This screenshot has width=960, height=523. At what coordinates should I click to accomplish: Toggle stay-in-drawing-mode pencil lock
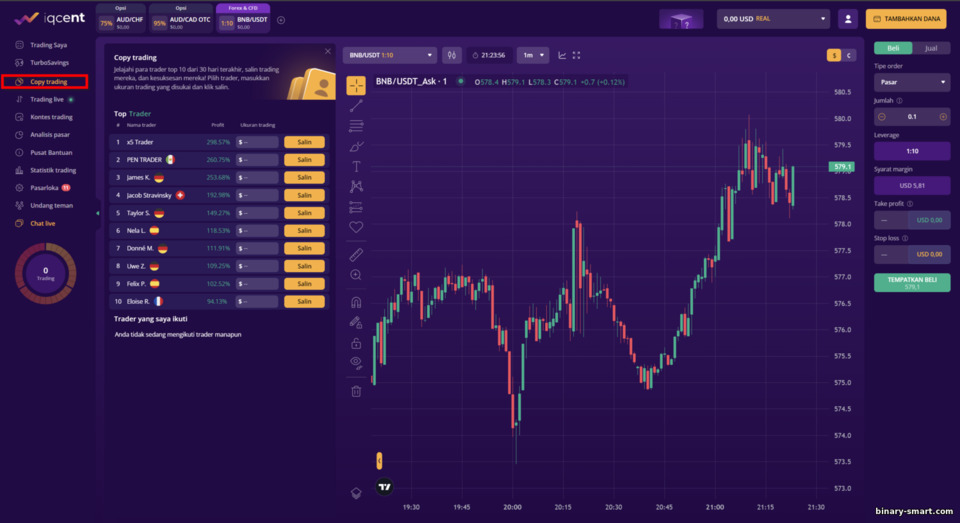coord(356,322)
